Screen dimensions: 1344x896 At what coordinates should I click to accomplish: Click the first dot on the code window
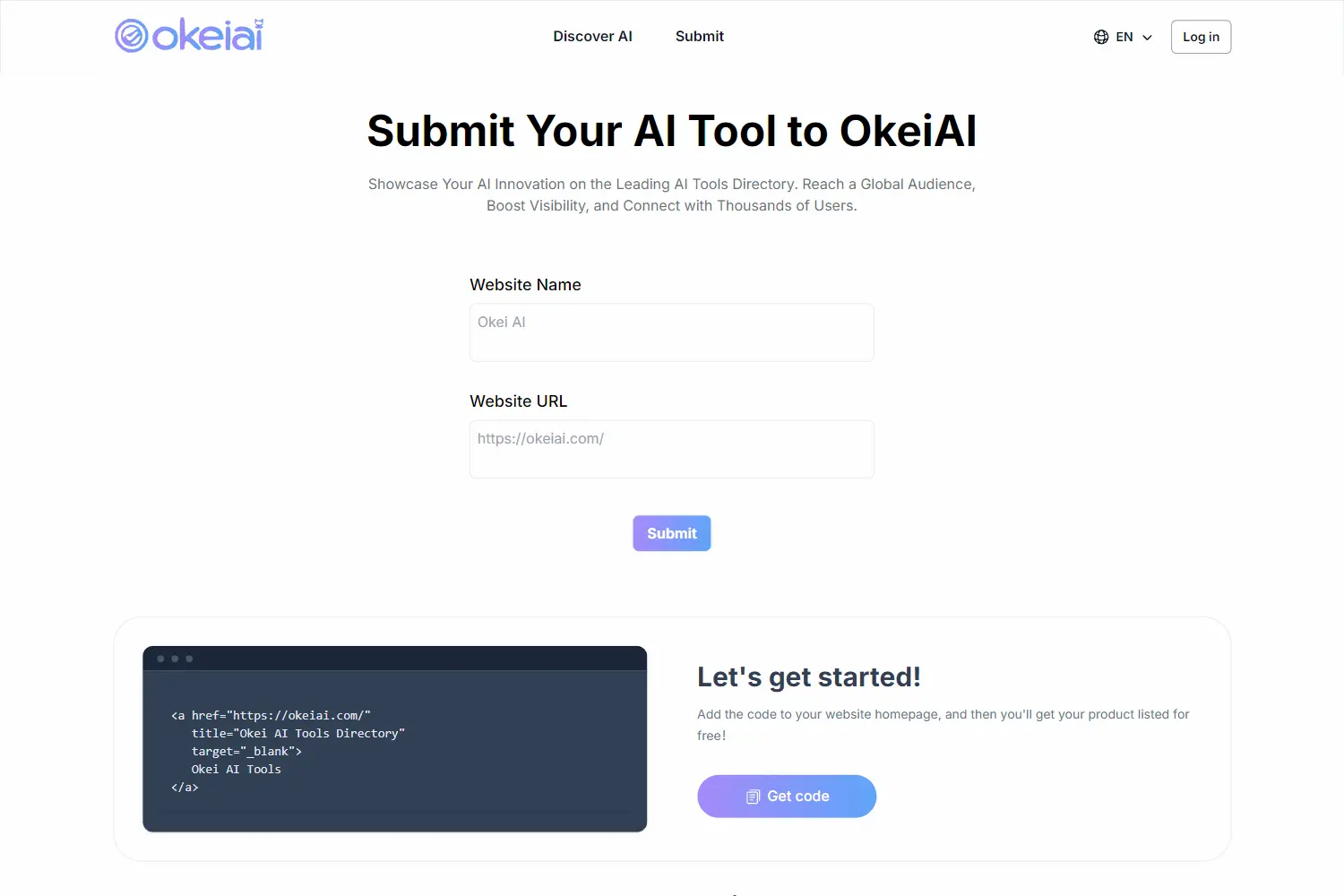point(160,658)
